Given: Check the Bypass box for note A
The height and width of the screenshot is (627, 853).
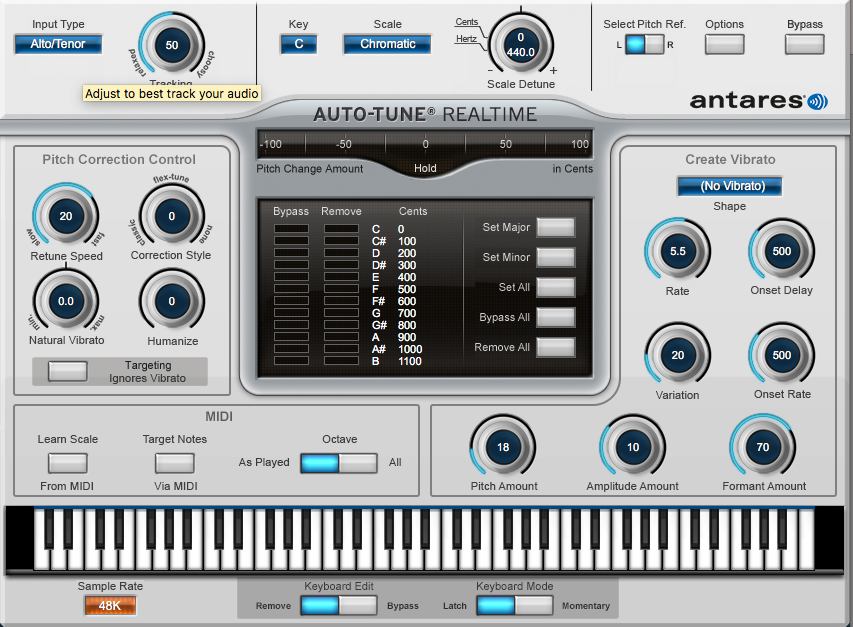Looking at the screenshot, I should point(292,336).
